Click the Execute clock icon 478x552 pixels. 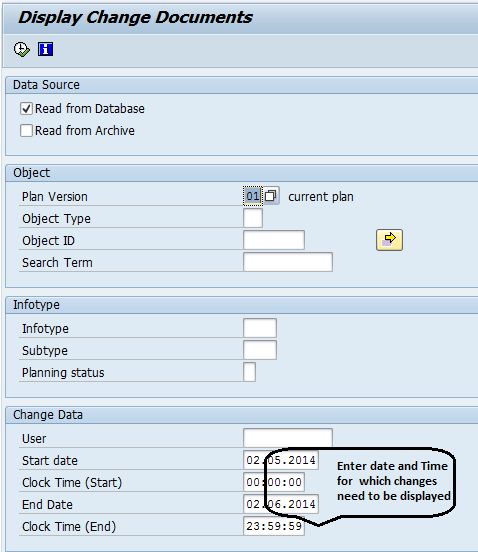[x=22, y=49]
